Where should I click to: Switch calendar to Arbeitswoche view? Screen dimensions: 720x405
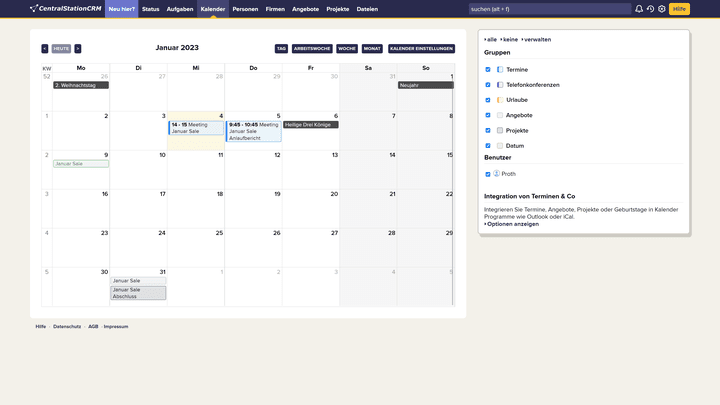click(312, 48)
